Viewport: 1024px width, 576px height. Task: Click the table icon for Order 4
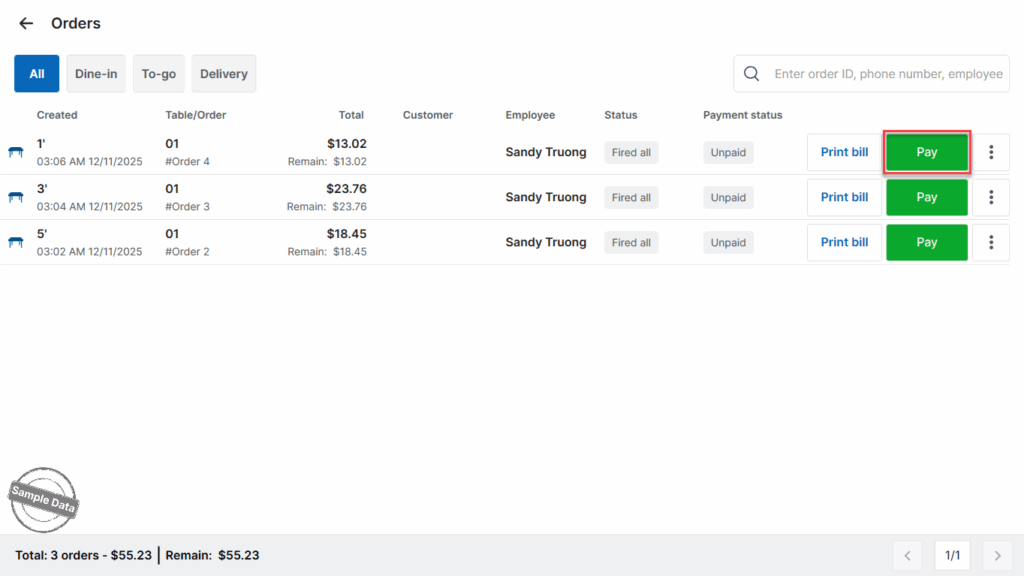16,152
